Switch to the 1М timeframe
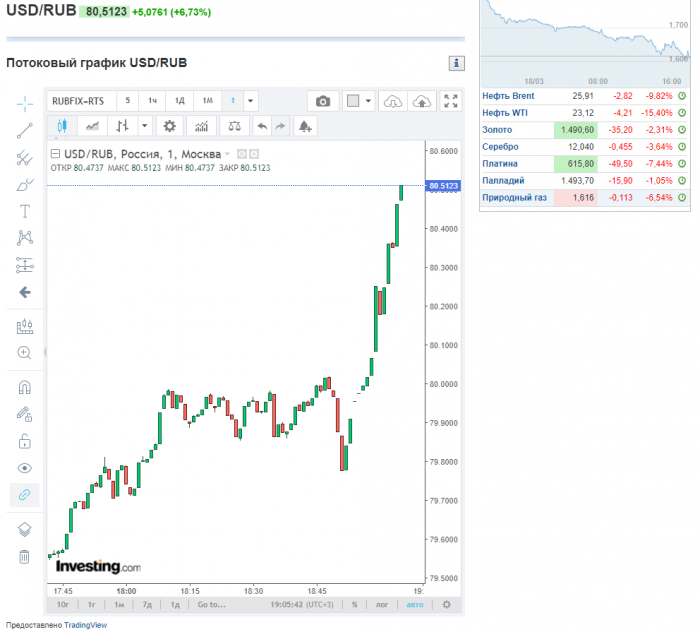The height and width of the screenshot is (632, 700). point(206,101)
